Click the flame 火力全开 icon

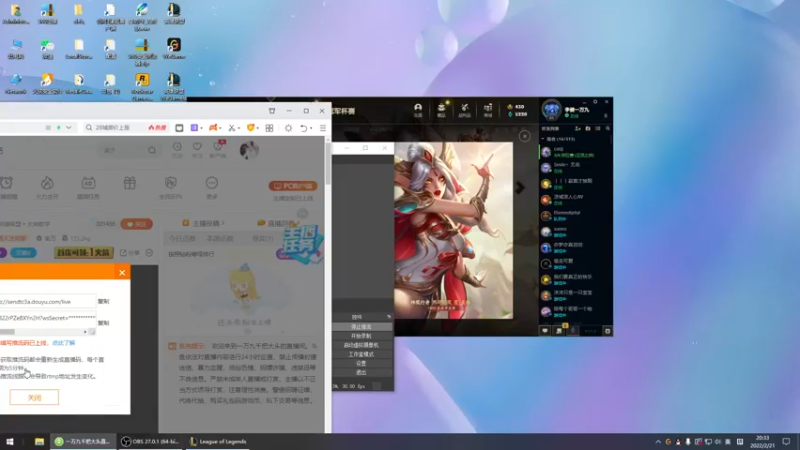pyautogui.click(x=47, y=183)
